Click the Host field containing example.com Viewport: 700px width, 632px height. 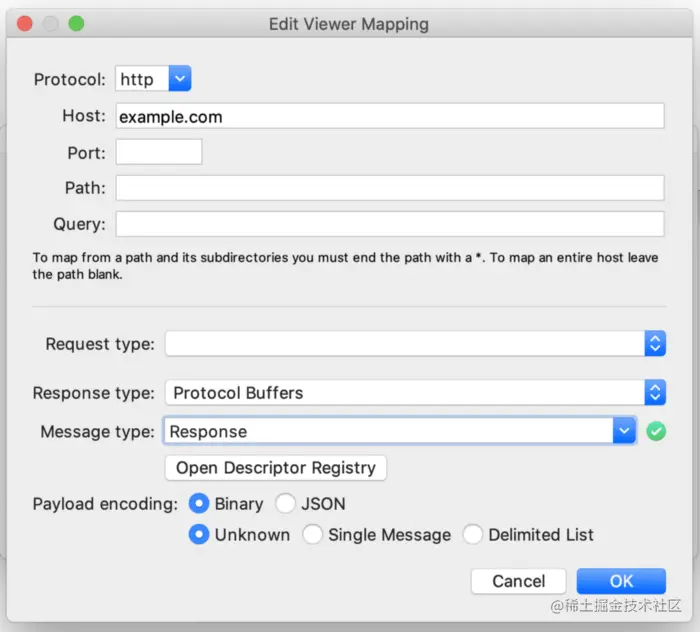(x=390, y=116)
